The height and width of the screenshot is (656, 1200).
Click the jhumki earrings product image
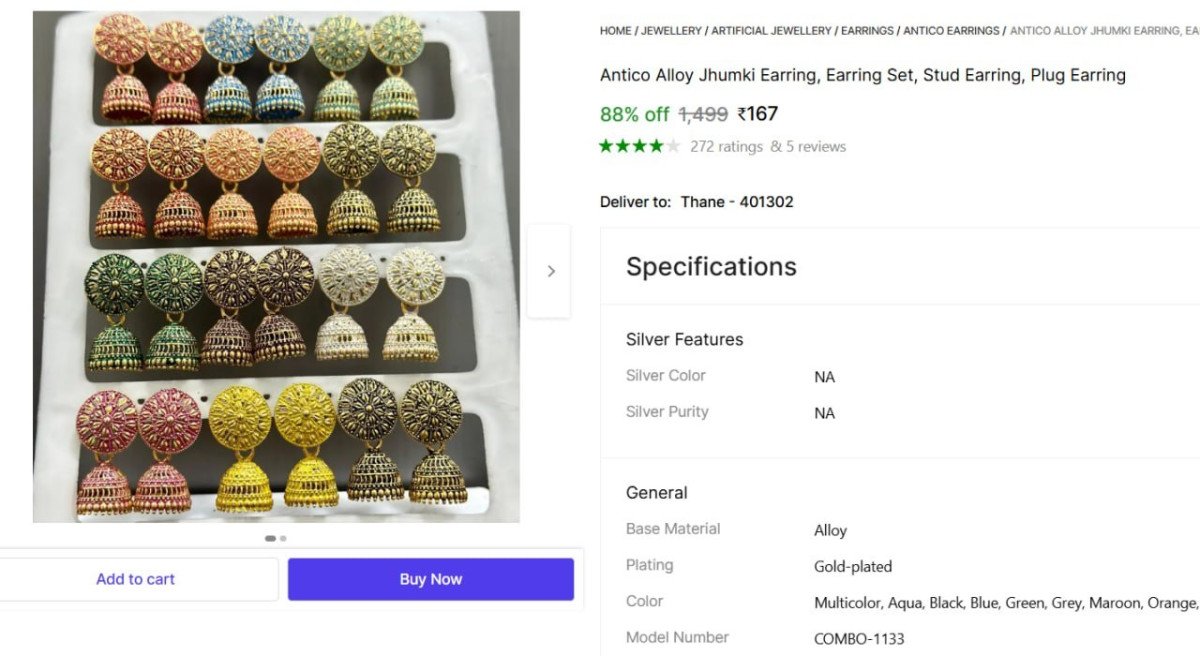[x=275, y=265]
